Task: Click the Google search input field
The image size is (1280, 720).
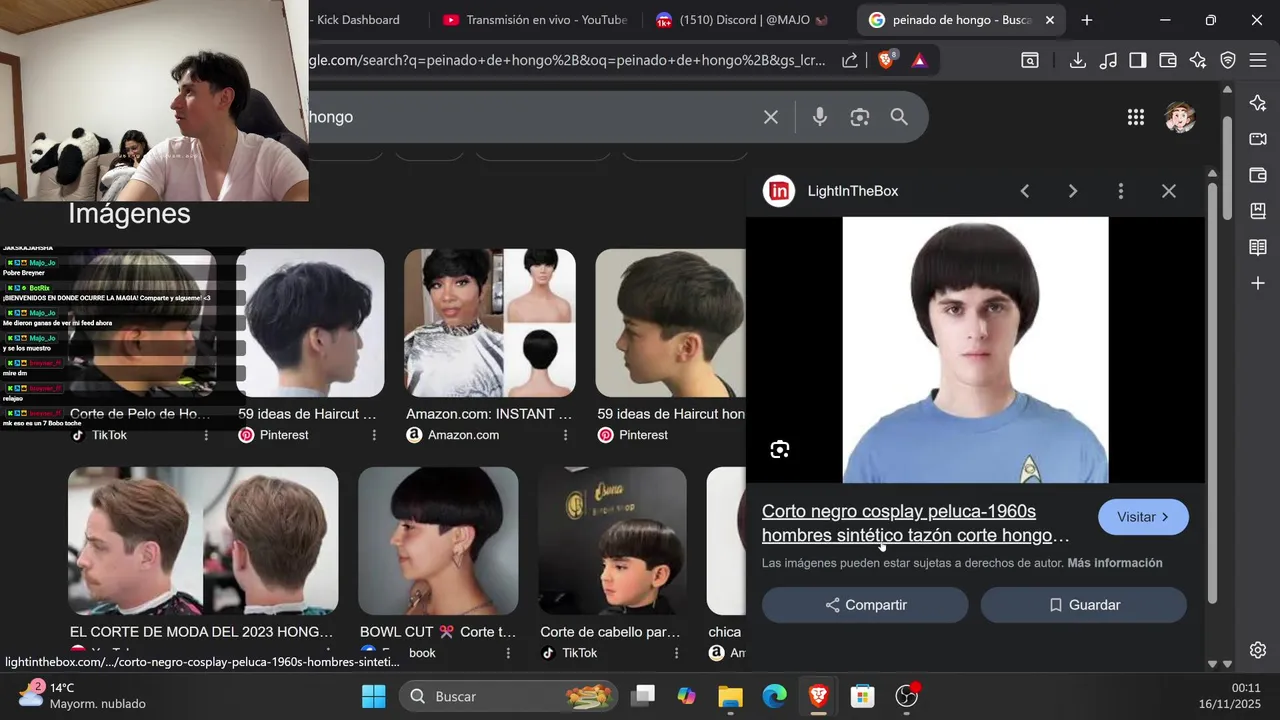Action: pos(530,117)
